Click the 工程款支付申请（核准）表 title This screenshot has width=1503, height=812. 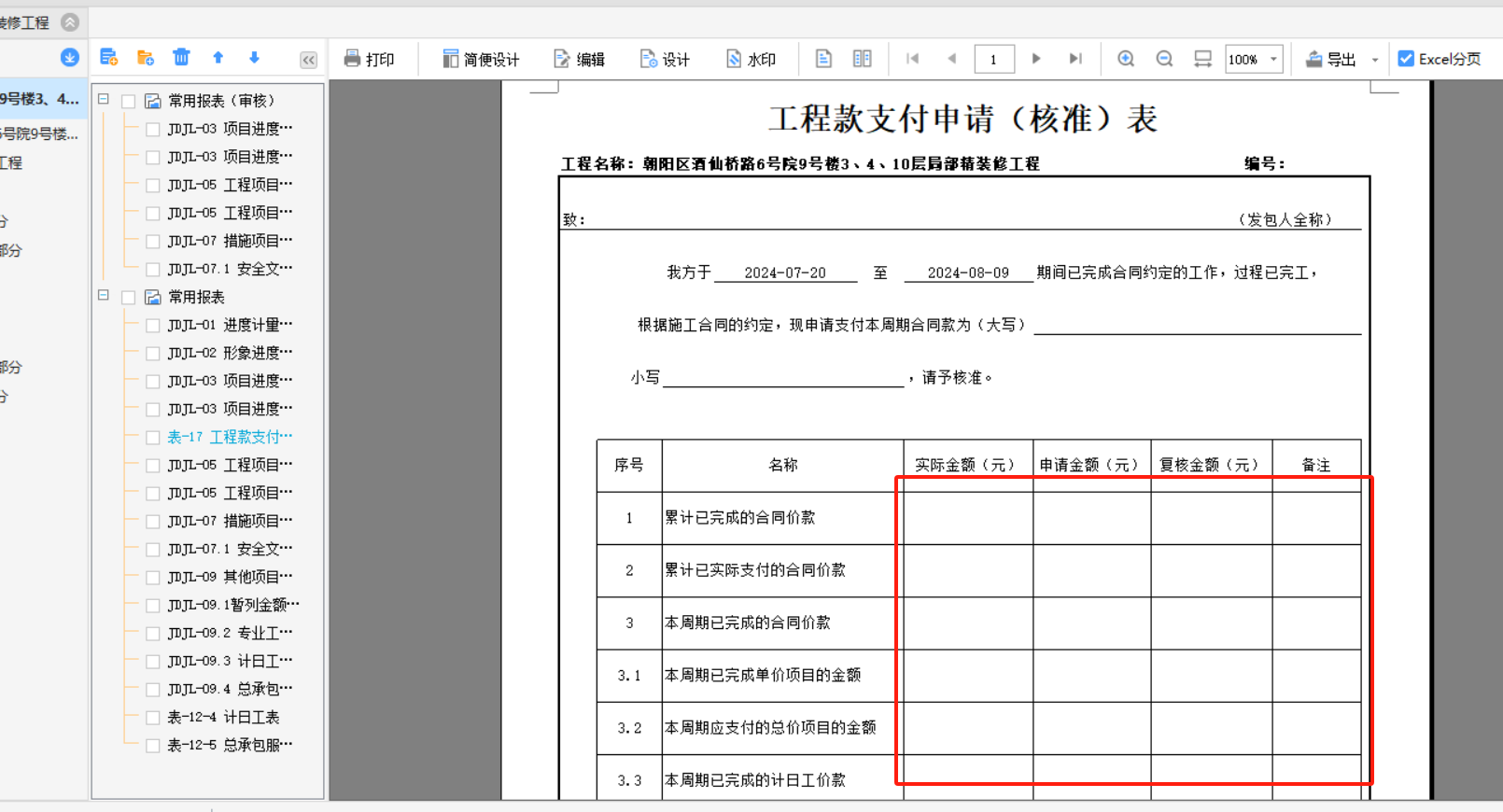pyautogui.click(x=962, y=119)
